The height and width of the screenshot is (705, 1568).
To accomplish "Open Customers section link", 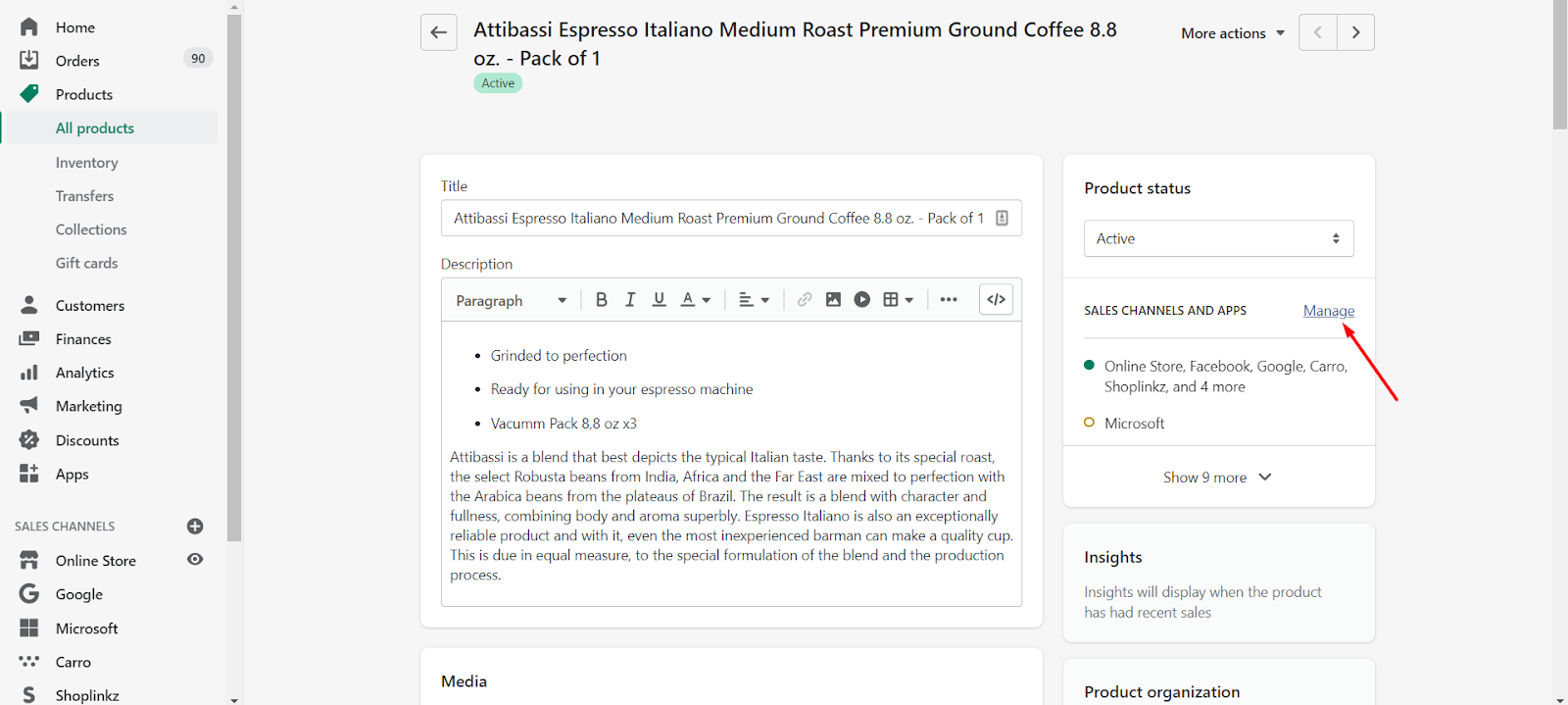I will click(x=90, y=306).
